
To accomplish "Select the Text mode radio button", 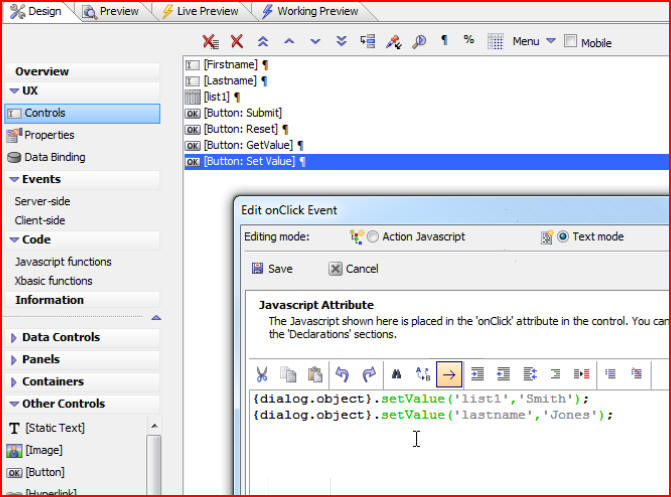I will pos(563,236).
